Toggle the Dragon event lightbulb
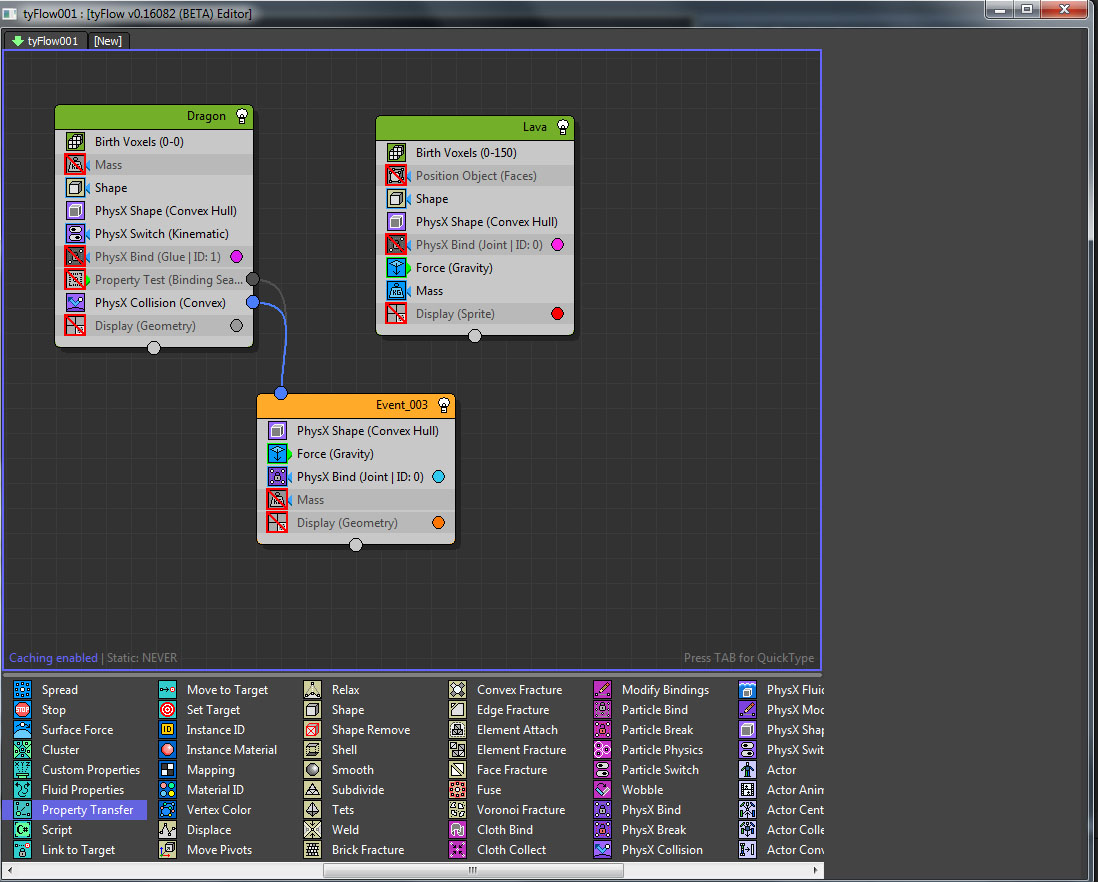This screenshot has width=1098, height=882. pyautogui.click(x=242, y=116)
